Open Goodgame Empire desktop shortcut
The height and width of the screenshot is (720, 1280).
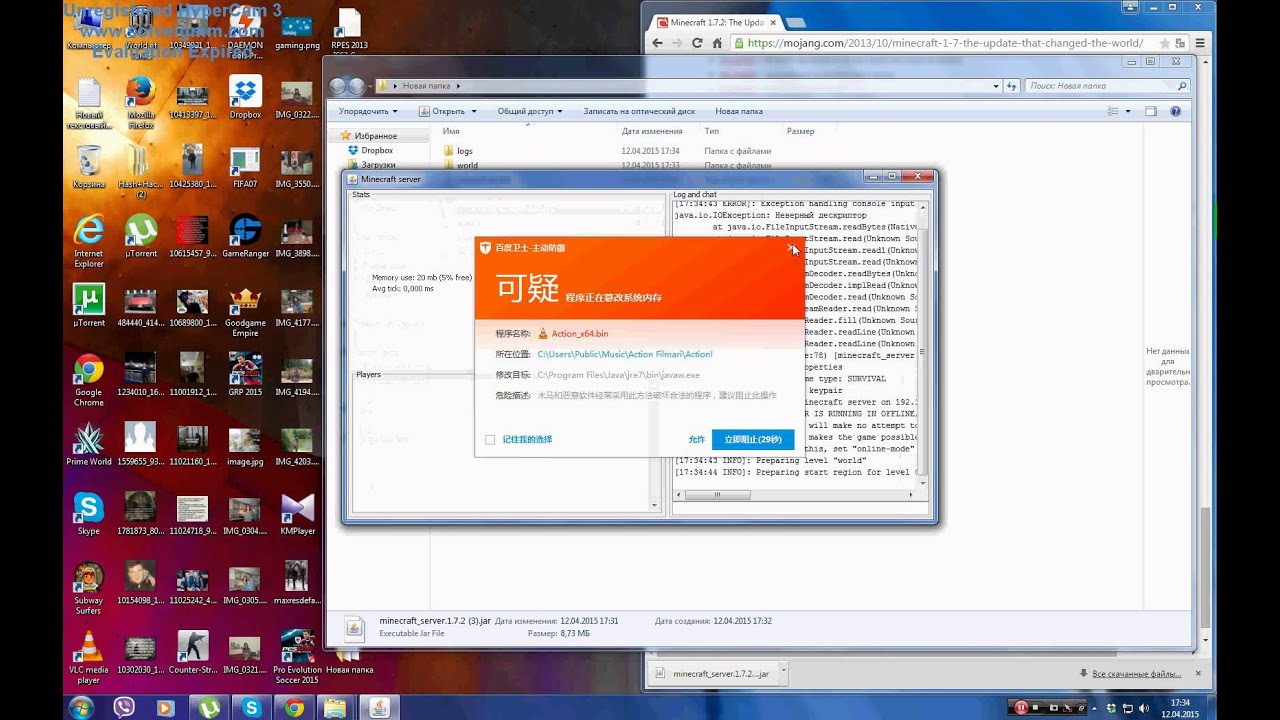(245, 311)
